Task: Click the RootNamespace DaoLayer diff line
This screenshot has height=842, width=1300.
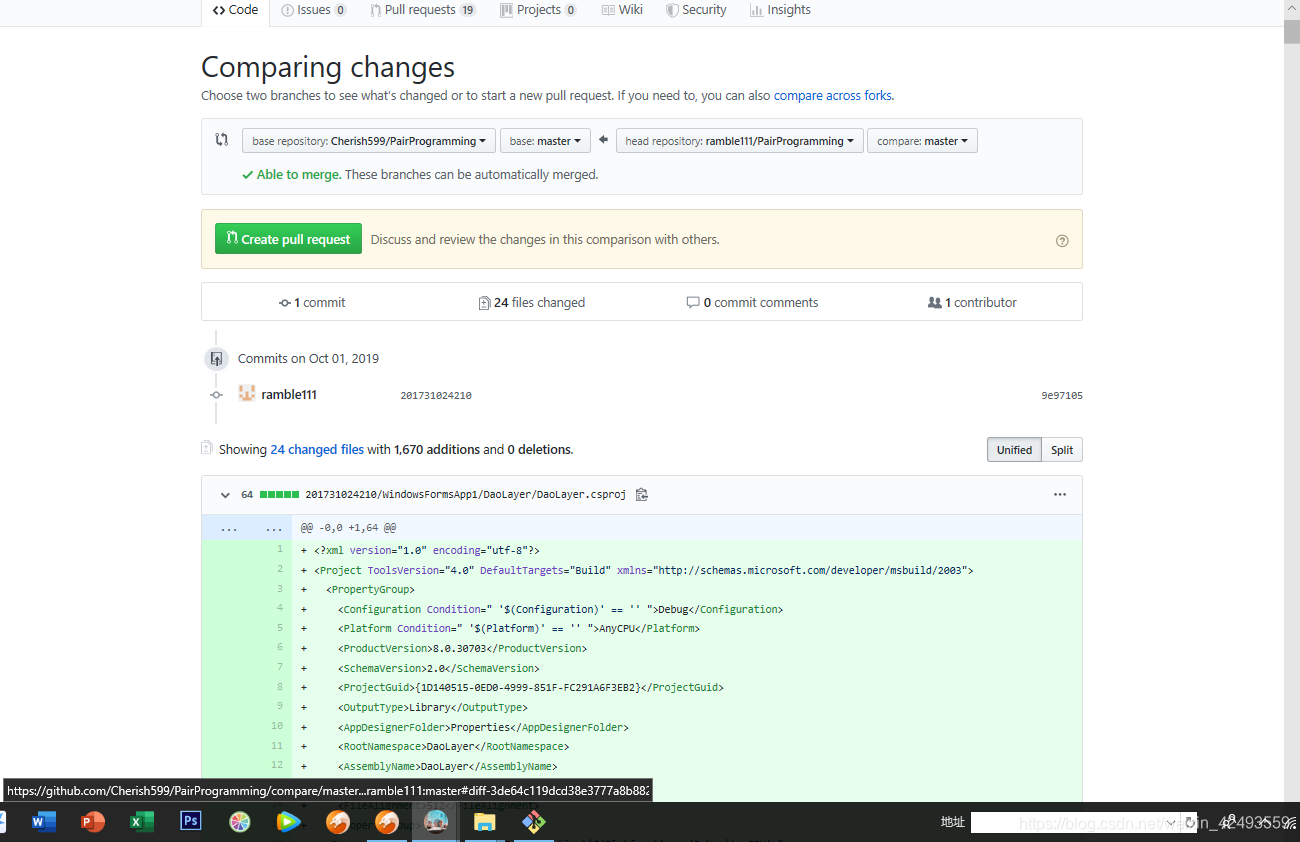Action: coord(687,746)
